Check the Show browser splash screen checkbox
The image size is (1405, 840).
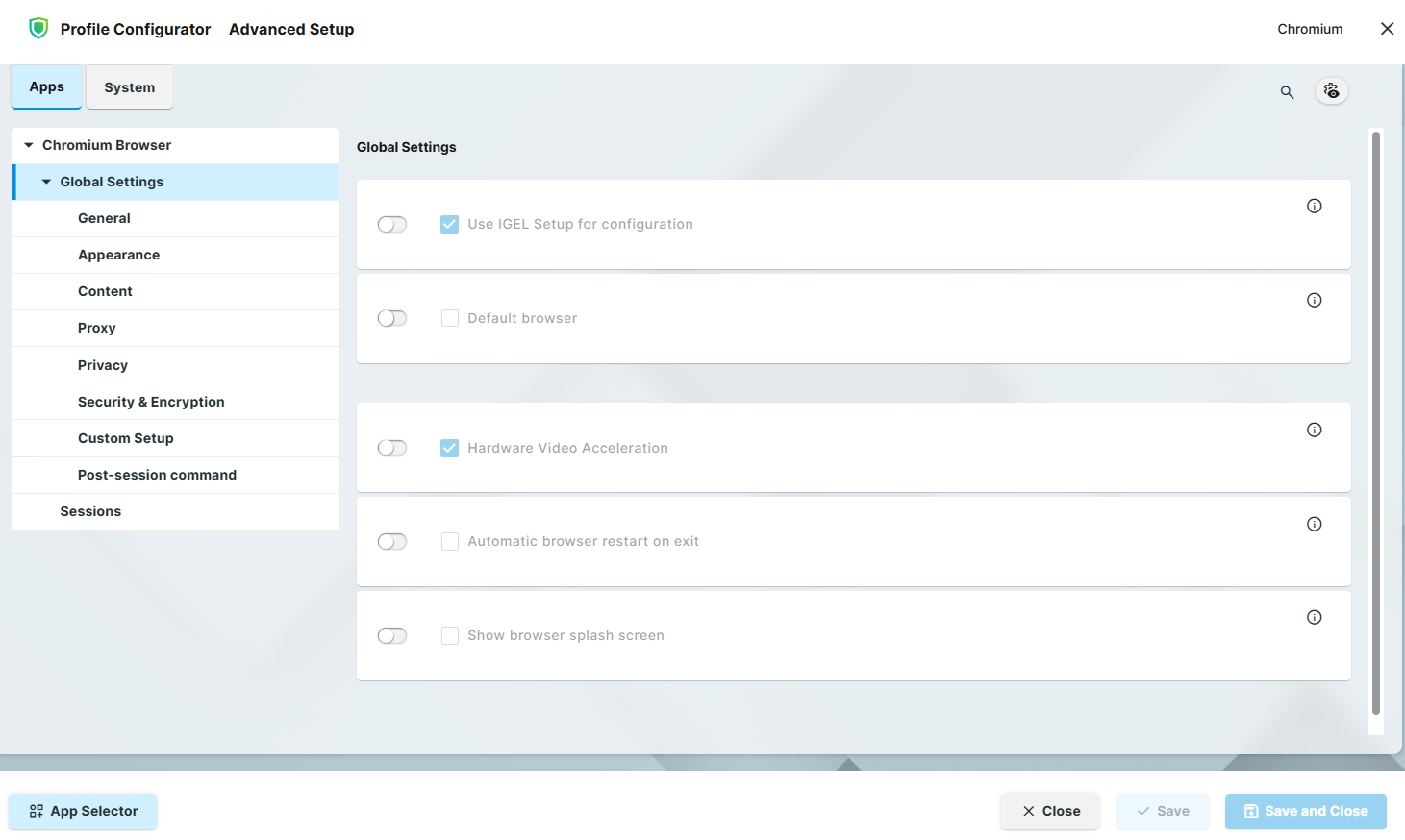(449, 635)
